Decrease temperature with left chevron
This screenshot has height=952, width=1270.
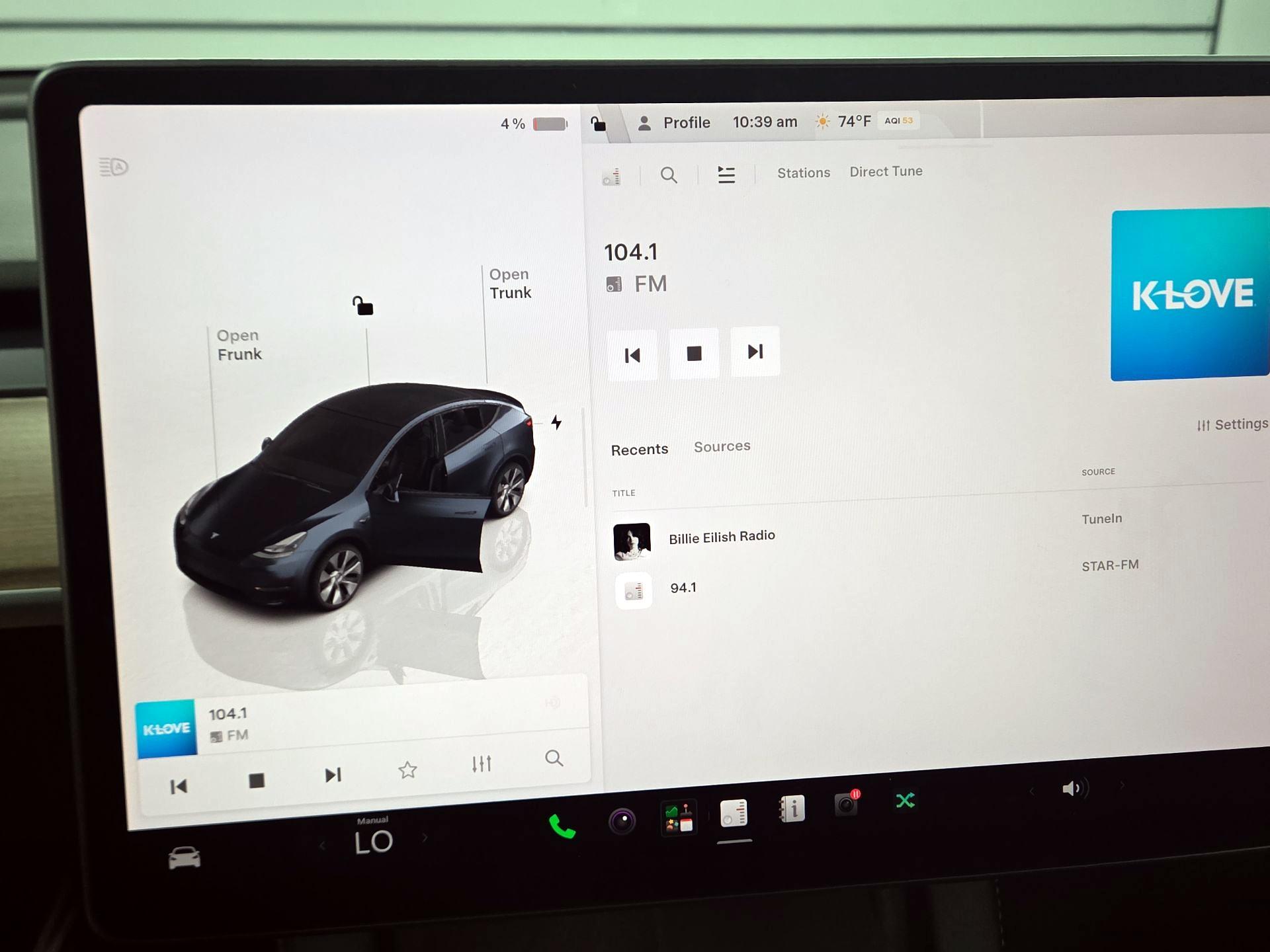pos(322,846)
